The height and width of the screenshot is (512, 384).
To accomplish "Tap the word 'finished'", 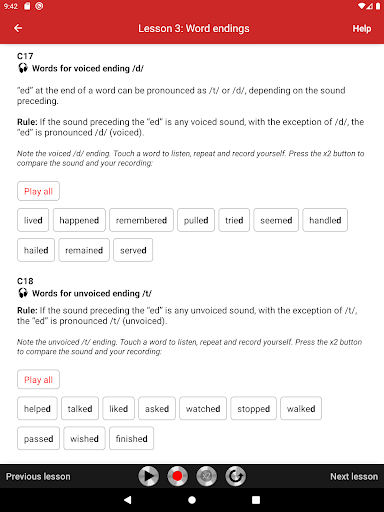I will (131, 438).
